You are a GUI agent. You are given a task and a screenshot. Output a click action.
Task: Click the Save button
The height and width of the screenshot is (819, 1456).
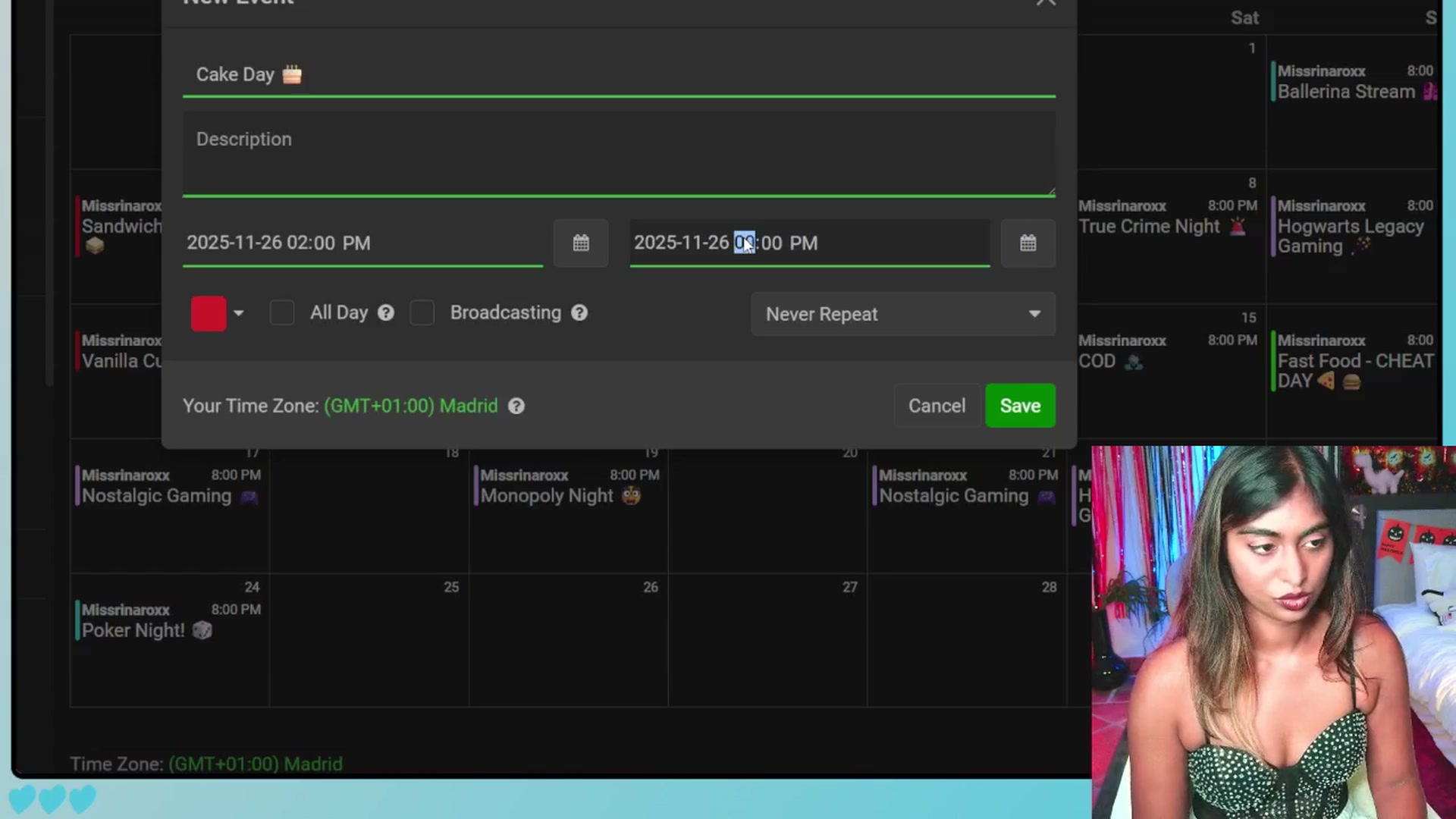(1020, 406)
